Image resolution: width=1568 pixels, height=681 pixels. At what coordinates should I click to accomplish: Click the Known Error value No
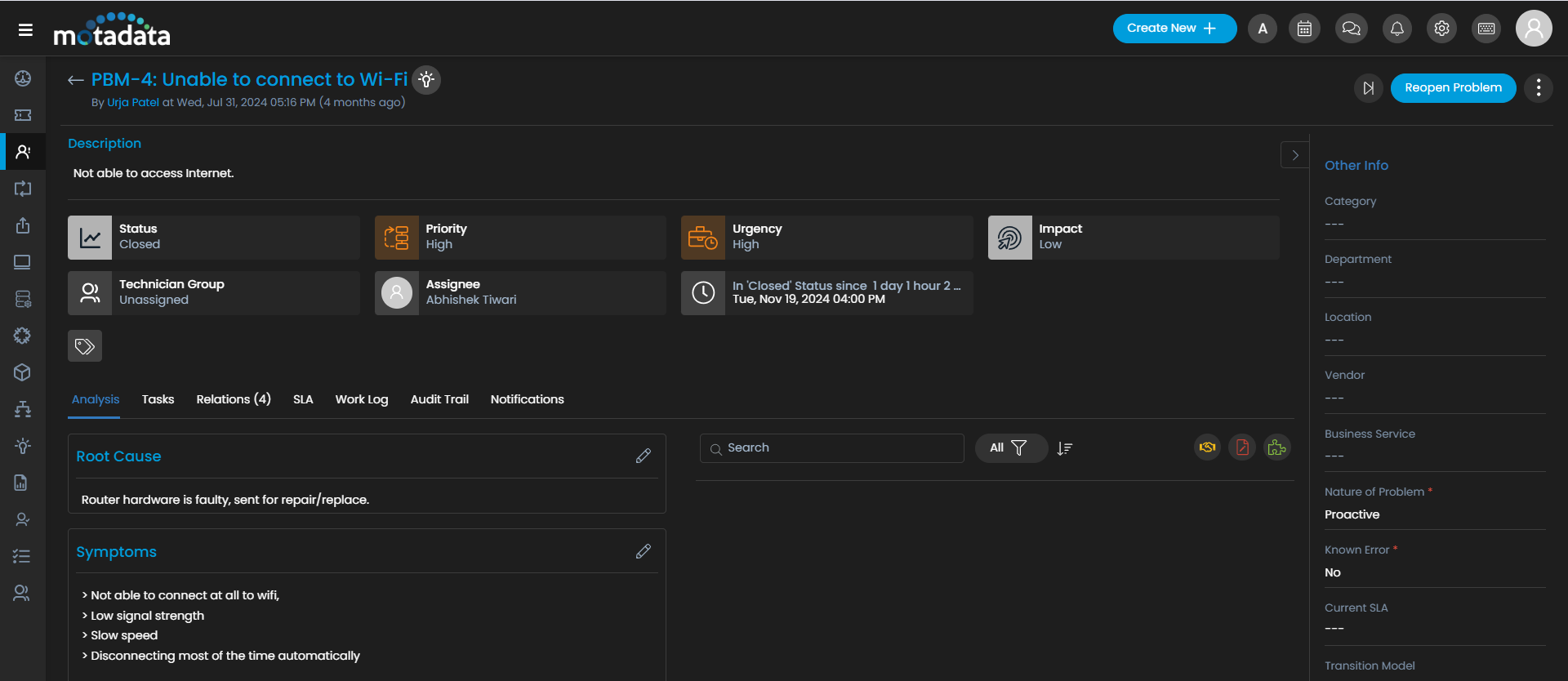[1332, 573]
